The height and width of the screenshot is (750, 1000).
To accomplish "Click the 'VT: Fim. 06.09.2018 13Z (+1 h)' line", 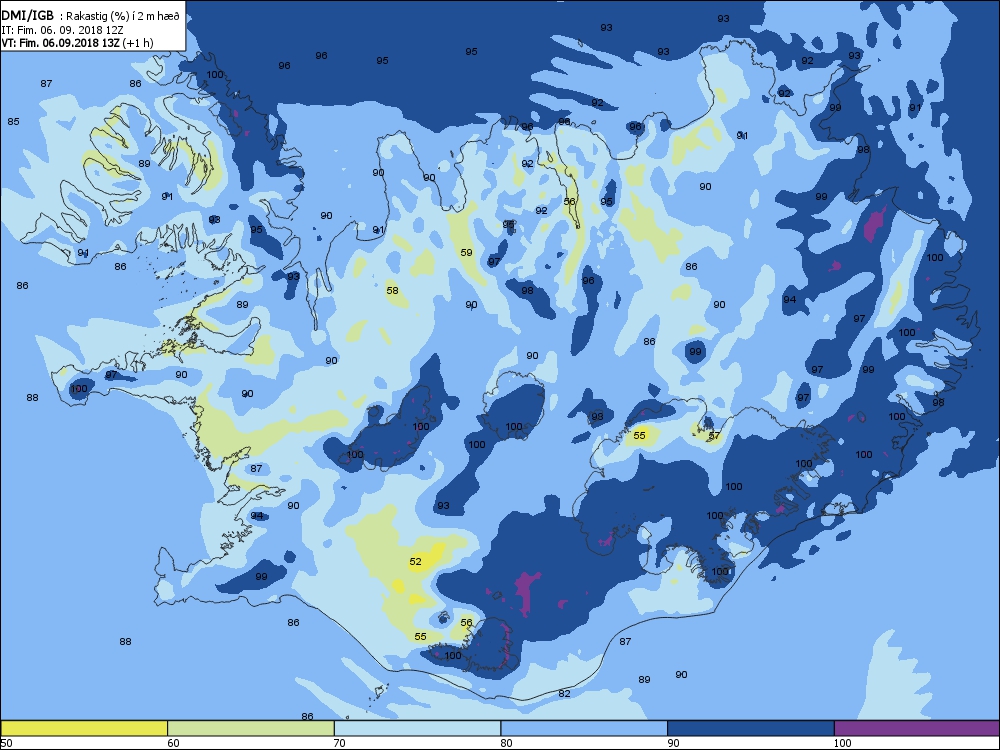I will tap(77, 43).
